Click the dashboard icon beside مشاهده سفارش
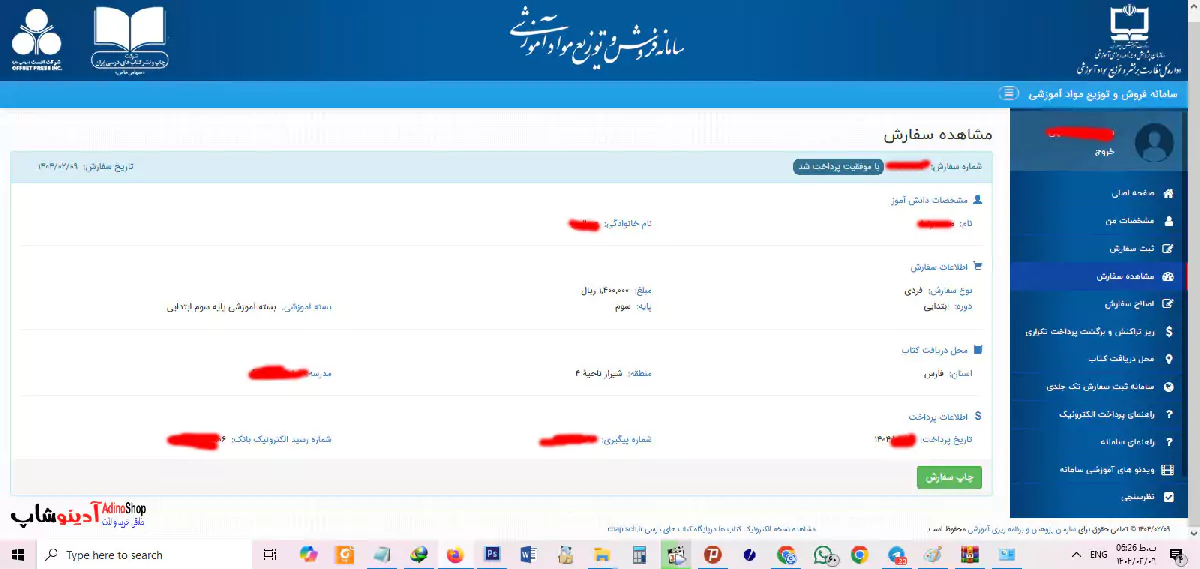Screen dimensions: 1200x569 [x=1169, y=275]
